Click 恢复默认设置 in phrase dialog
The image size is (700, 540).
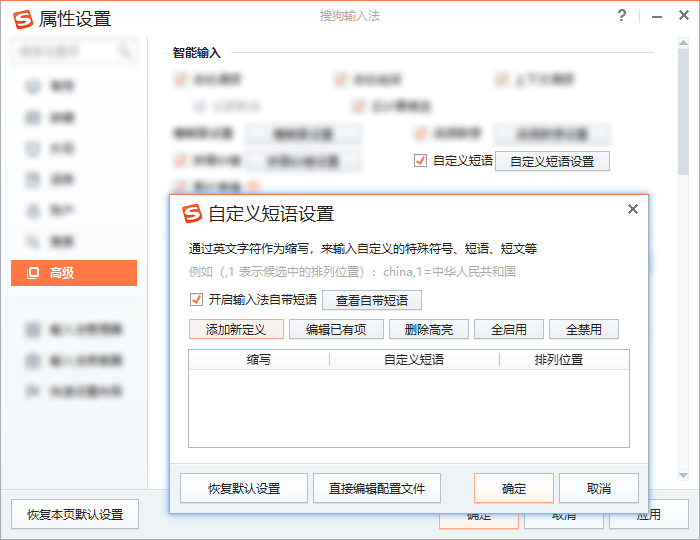click(x=244, y=488)
